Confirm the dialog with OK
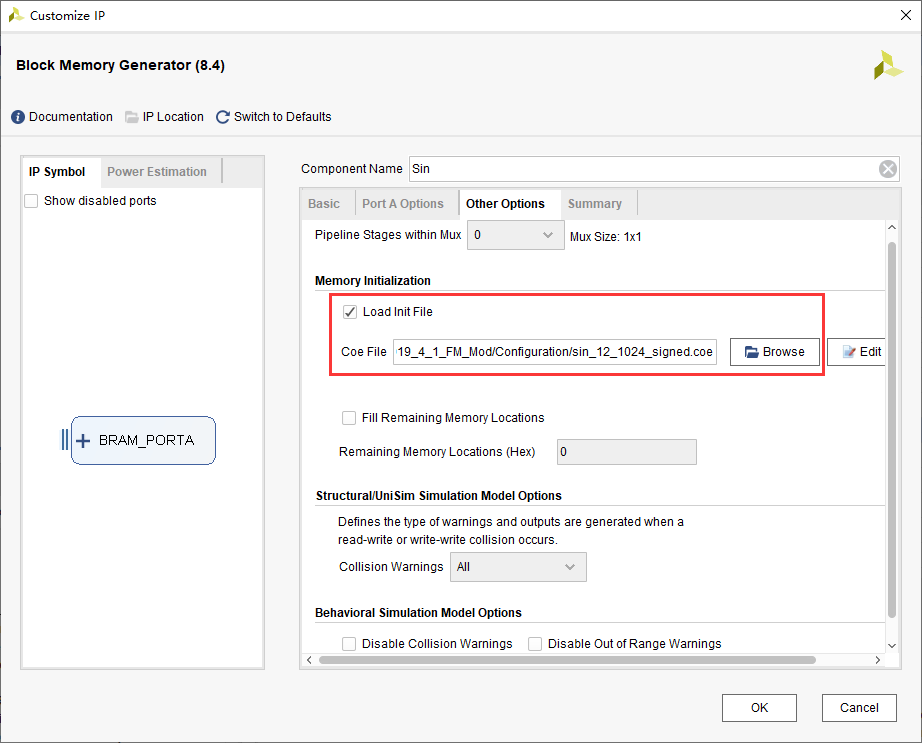This screenshot has width=922, height=743. 759,708
